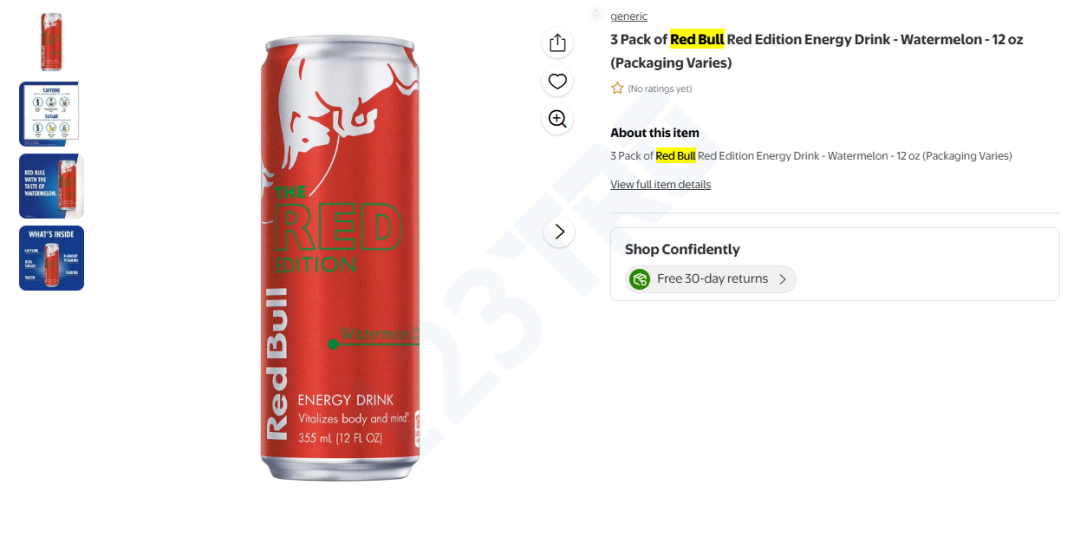Select the What's Inside thumbnail
The image size is (1080, 550).
(x=52, y=258)
